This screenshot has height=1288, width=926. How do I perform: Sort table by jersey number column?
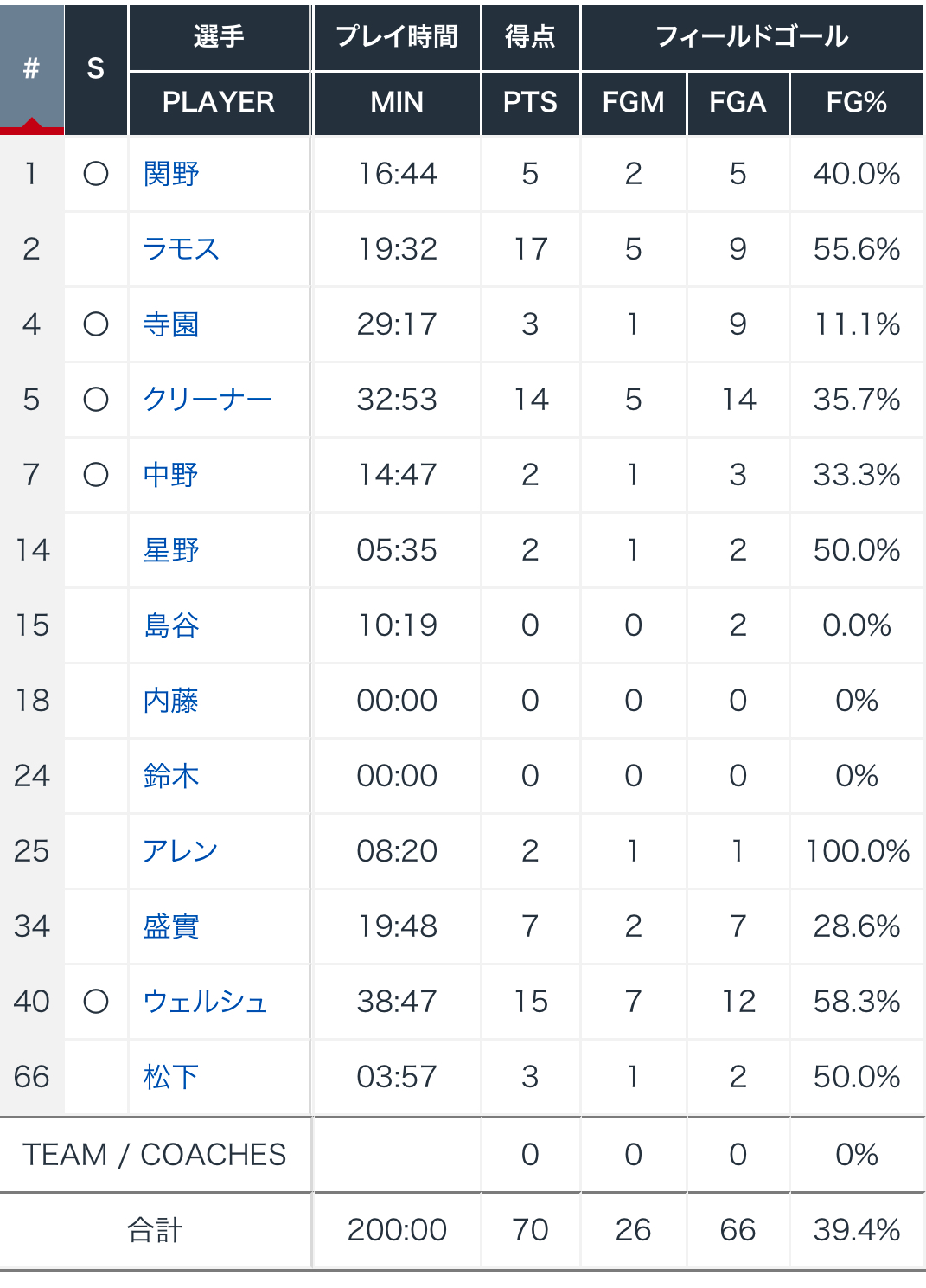pos(31,68)
